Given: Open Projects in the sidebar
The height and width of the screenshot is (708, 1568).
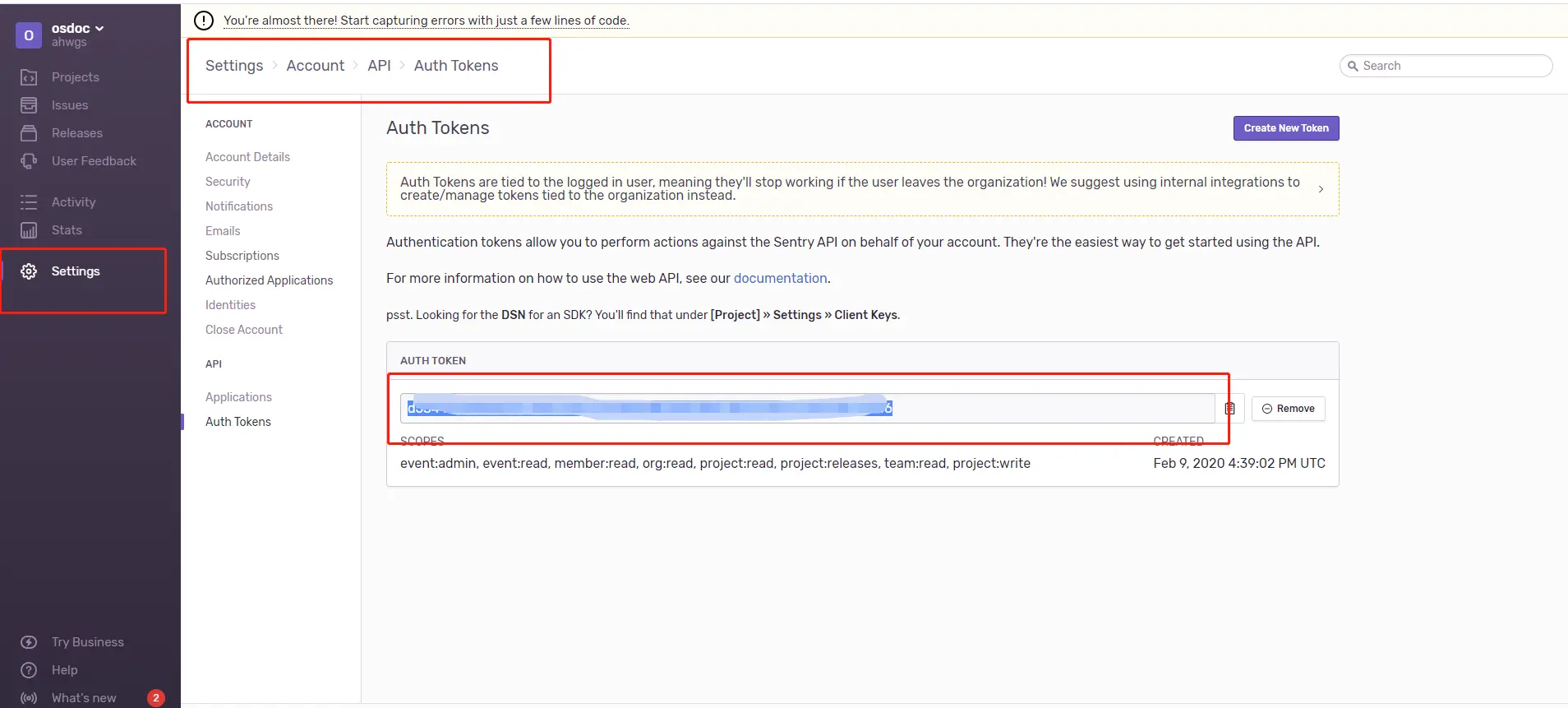Looking at the screenshot, I should click(x=76, y=77).
